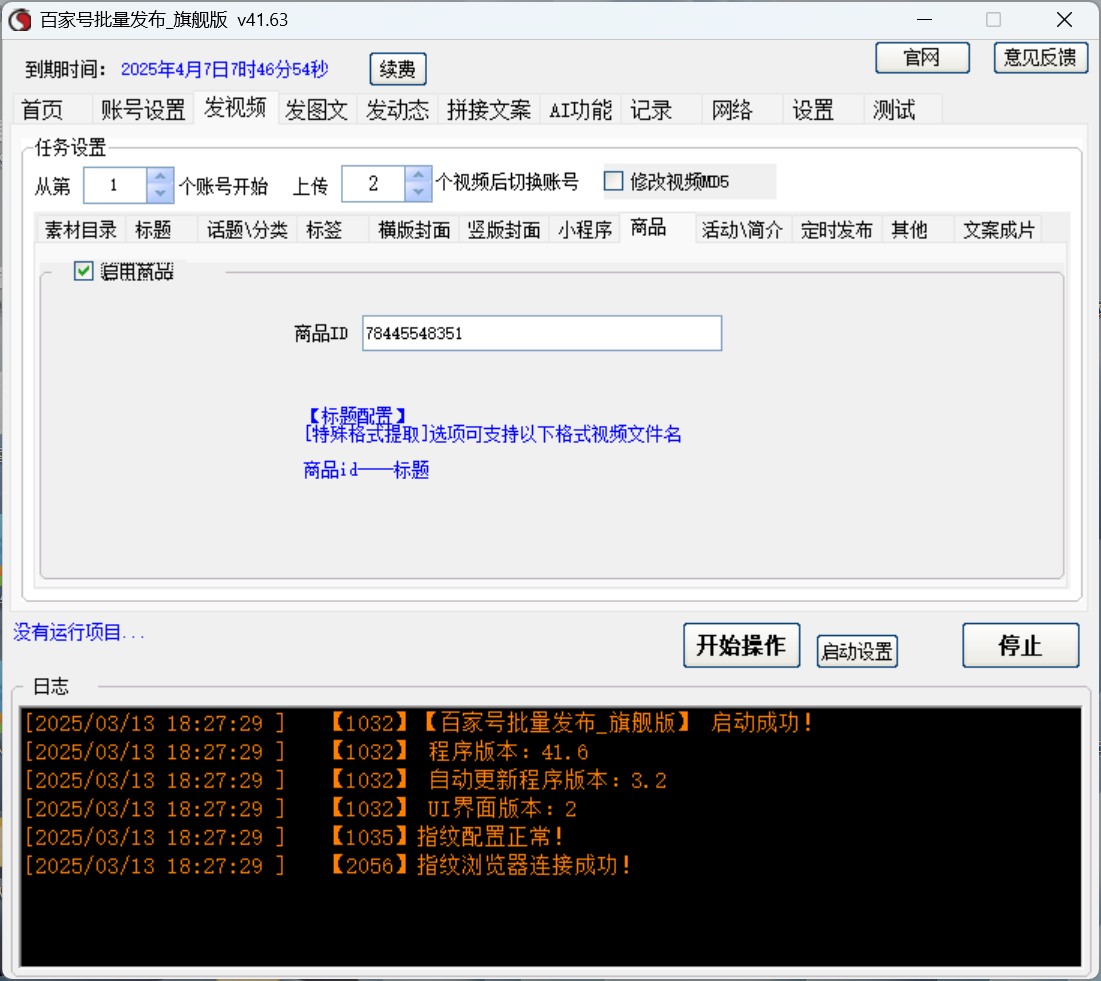Minimize the 百家号批量发布 window
Viewport: 1101px width, 981px height.
(x=925, y=20)
